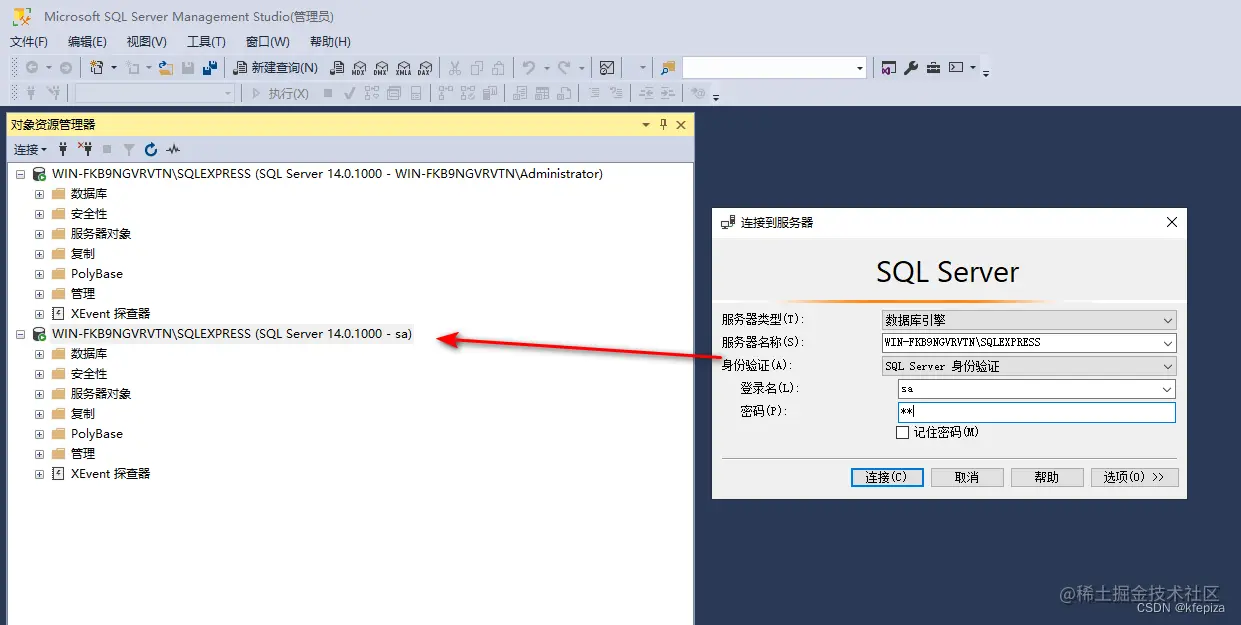Expand 安全性 under the Administrator connection
The width and height of the screenshot is (1241, 625).
[39, 214]
